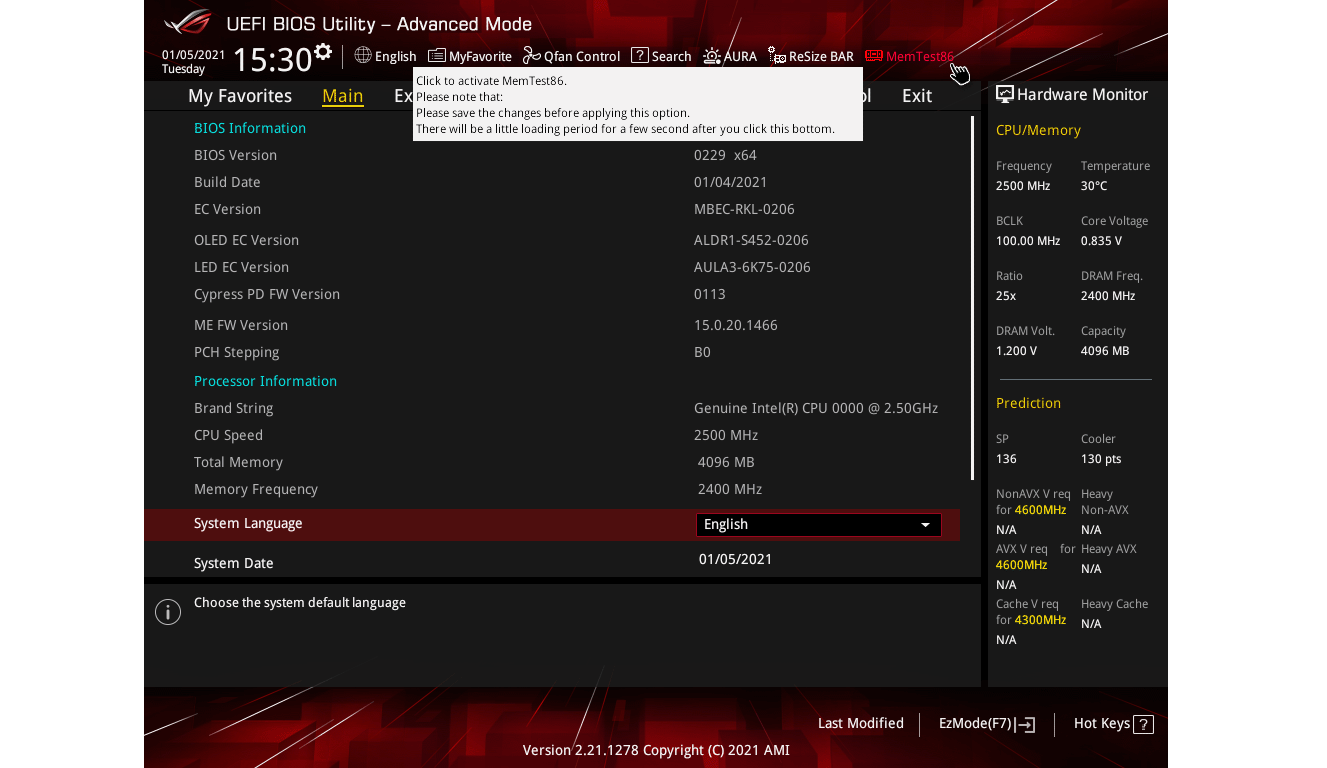Click the globe language icon
The image size is (1327, 768).
pyautogui.click(x=362, y=56)
